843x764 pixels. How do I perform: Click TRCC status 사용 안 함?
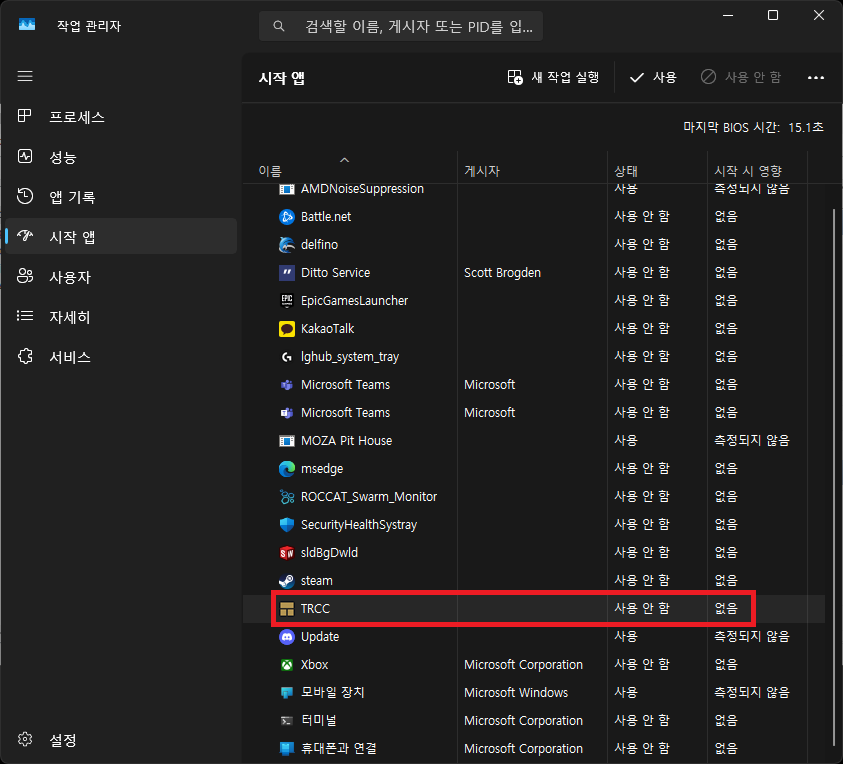[x=642, y=608]
